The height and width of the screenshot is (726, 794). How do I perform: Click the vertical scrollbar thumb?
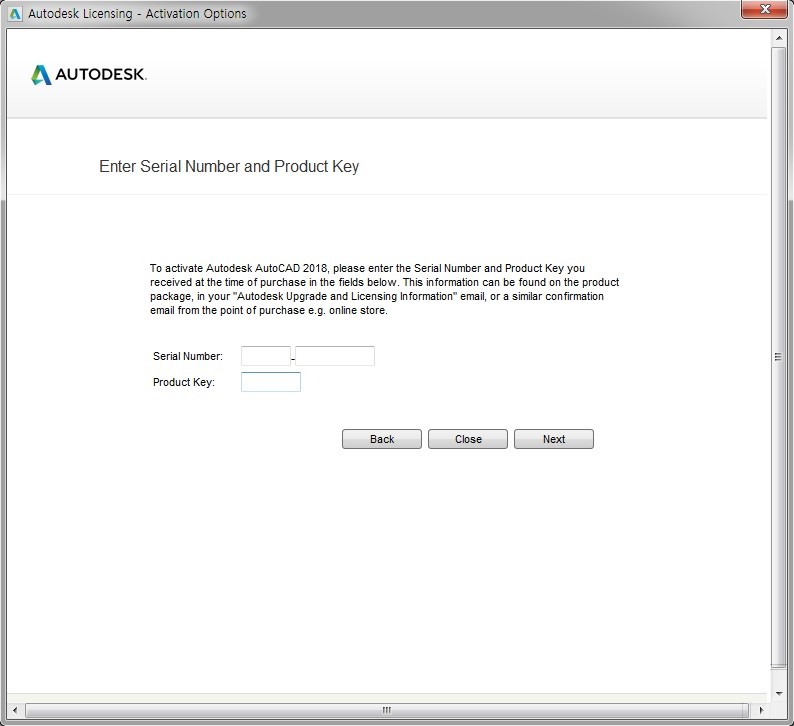click(x=779, y=357)
